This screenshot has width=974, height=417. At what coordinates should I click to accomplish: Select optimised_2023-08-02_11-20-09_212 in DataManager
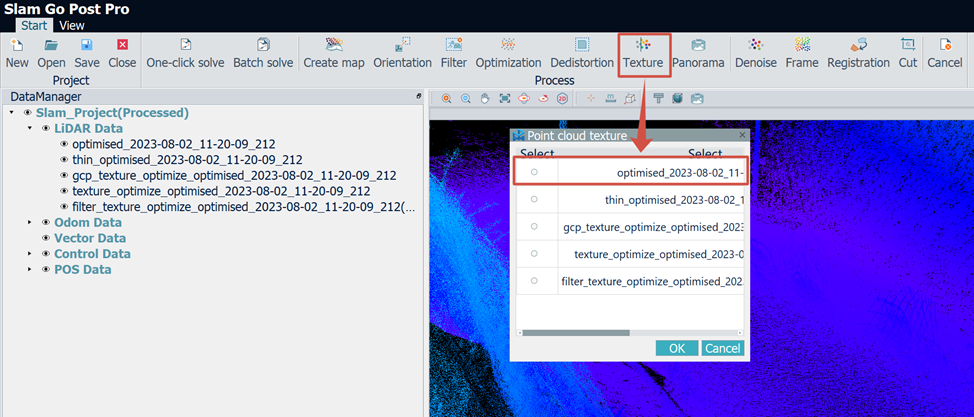tap(174, 144)
